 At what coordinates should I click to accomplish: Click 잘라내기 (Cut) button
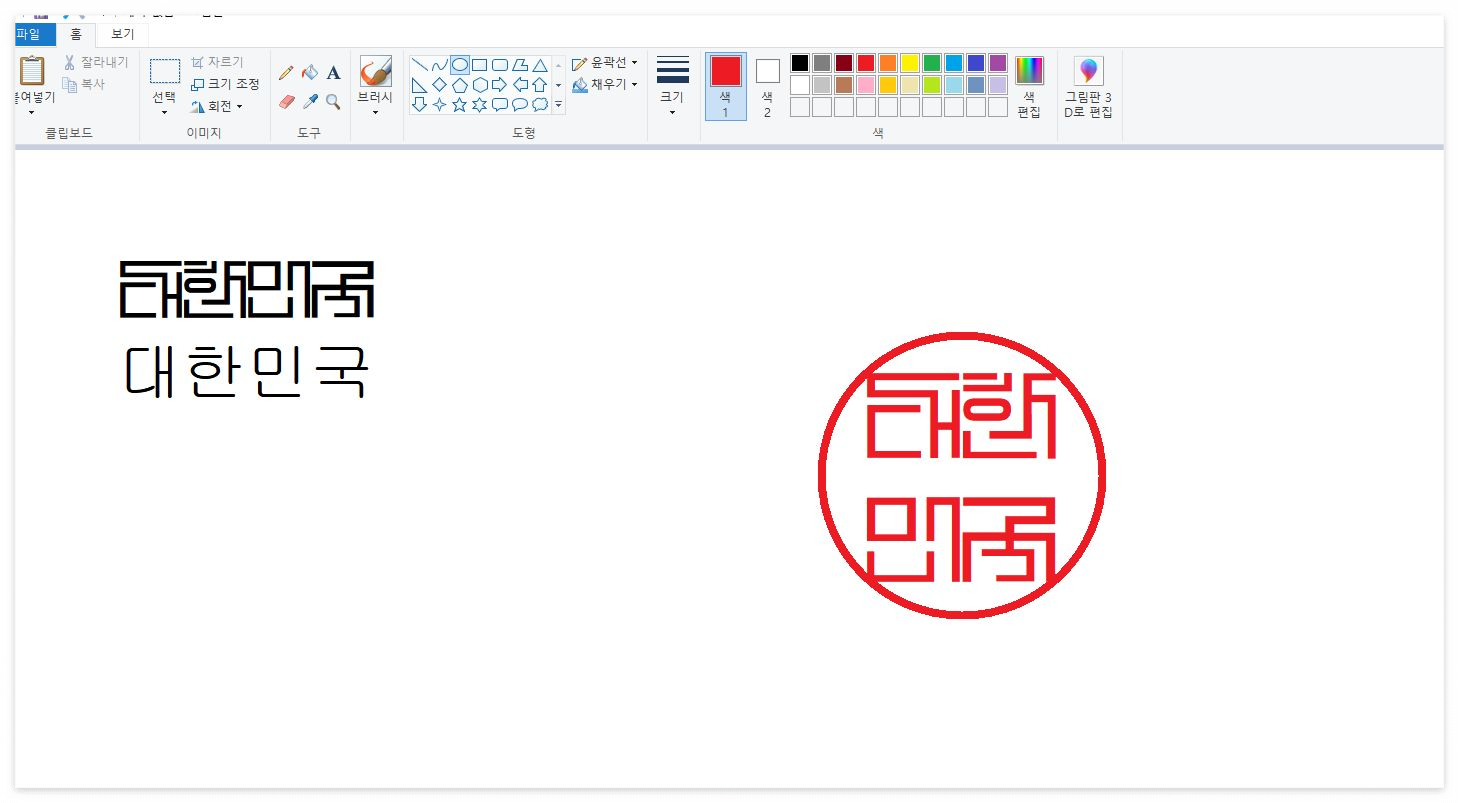96,62
